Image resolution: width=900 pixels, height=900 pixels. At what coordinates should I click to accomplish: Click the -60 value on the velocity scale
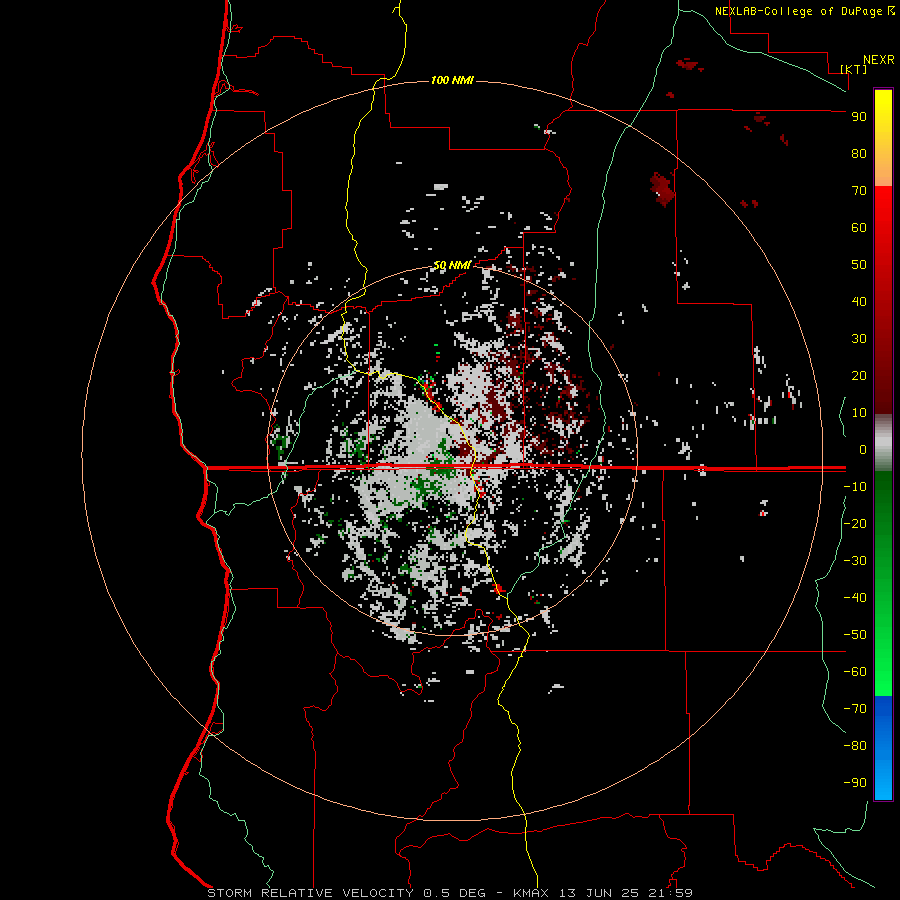click(x=855, y=672)
